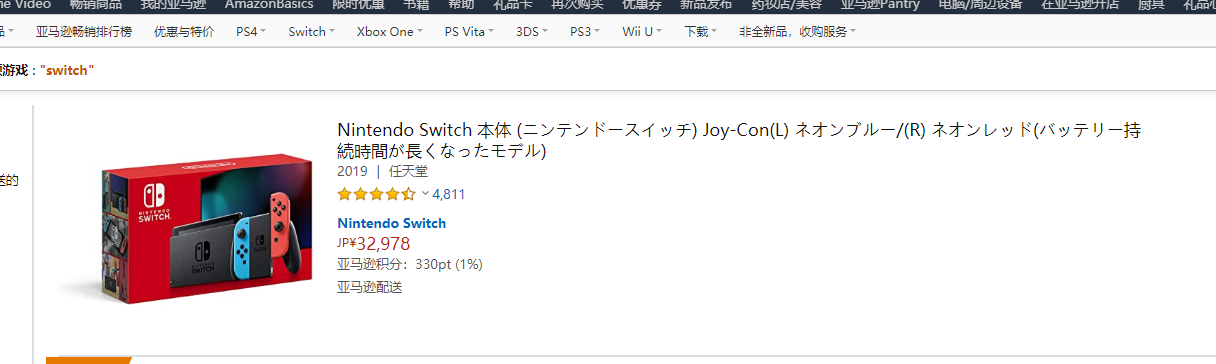Viewport: 1216px width, 364px height.
Task: Expand the rating breakdown chevron
Action: pos(425,194)
